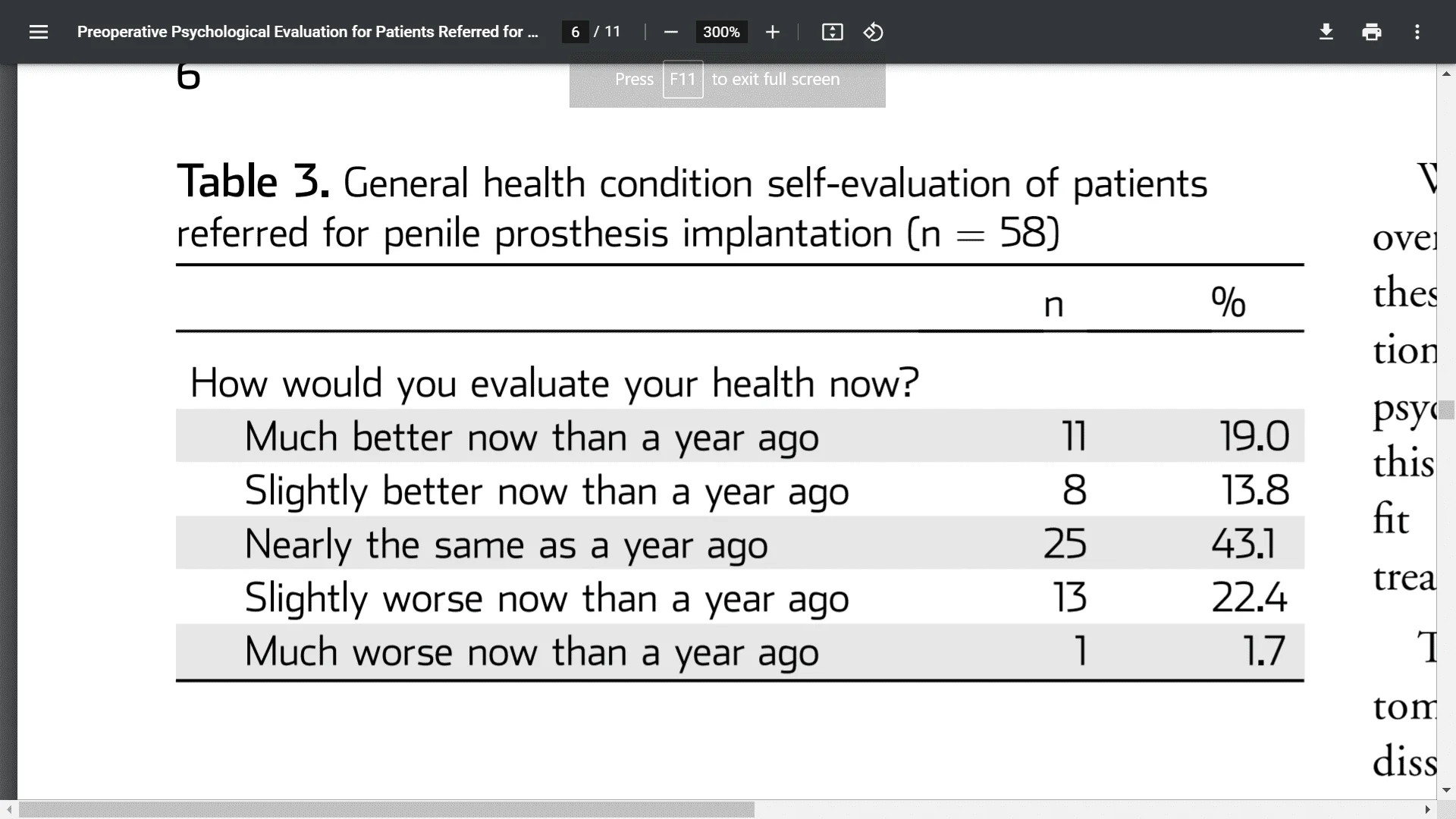The width and height of the screenshot is (1456, 819).
Task: Edit the page number field
Action: 575,32
